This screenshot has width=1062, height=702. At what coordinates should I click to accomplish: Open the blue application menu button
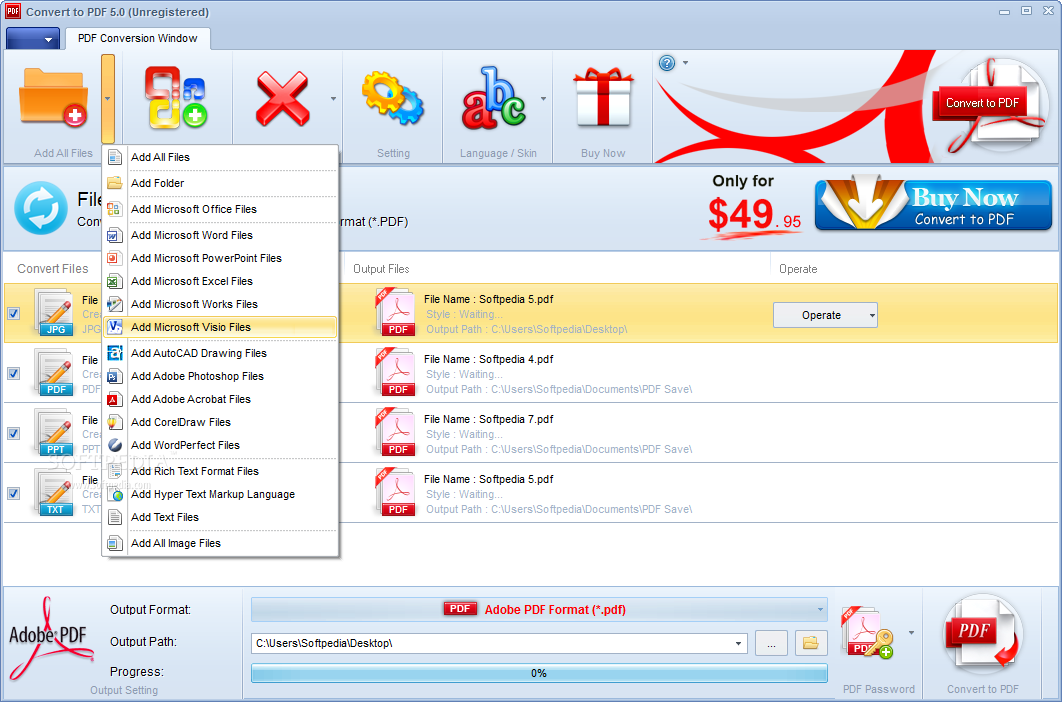[33, 39]
